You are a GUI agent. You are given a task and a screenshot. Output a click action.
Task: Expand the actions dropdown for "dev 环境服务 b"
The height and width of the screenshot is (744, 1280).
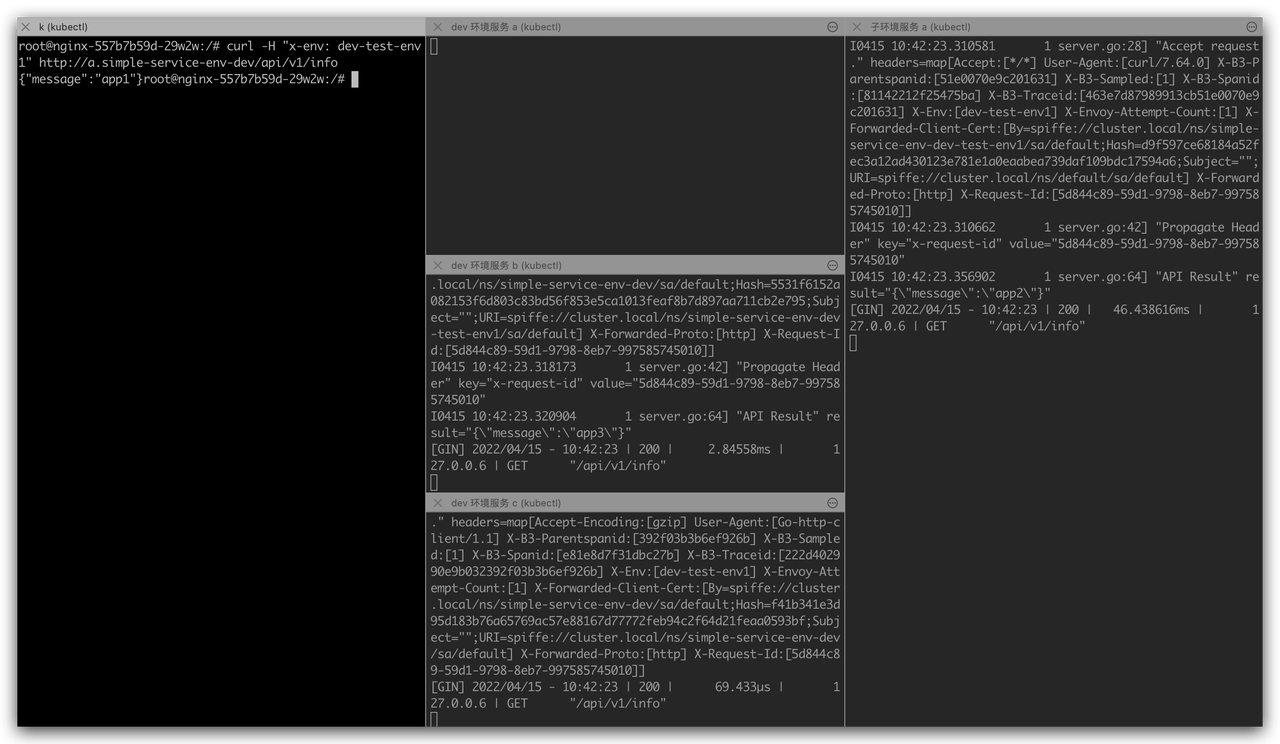(x=832, y=265)
